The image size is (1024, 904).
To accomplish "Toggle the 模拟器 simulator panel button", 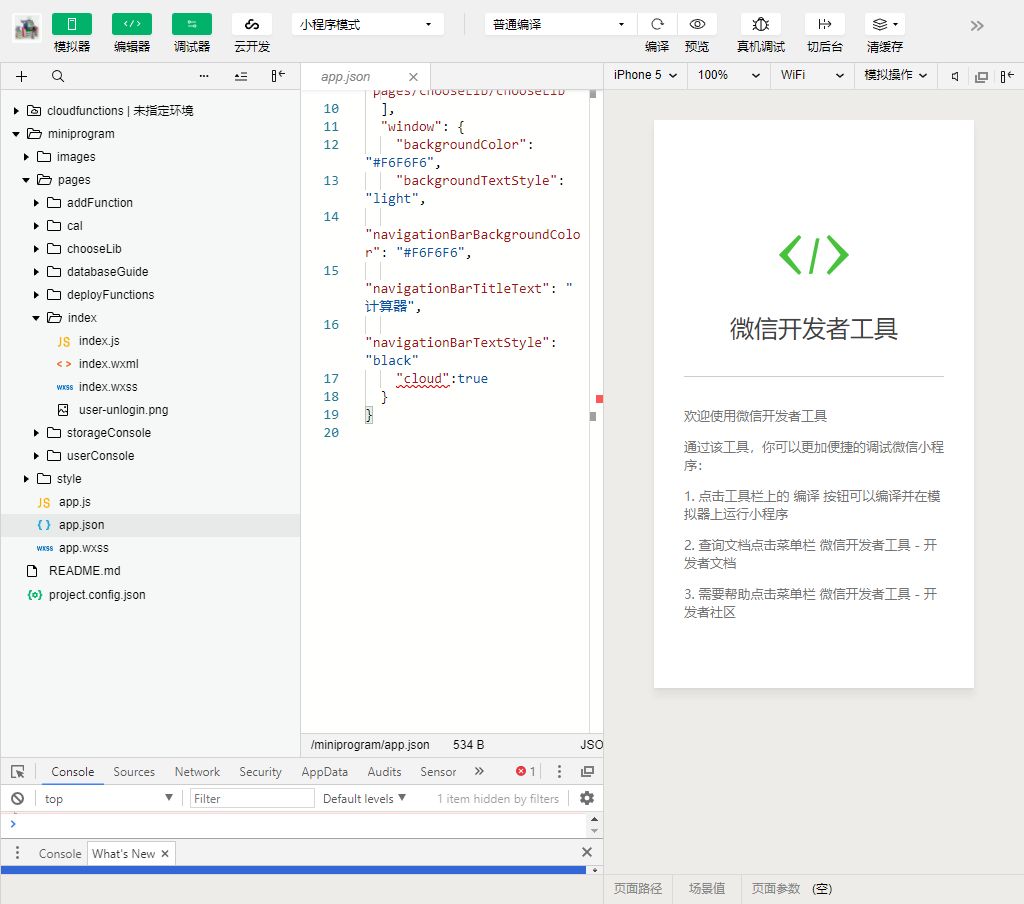I will 72,24.
